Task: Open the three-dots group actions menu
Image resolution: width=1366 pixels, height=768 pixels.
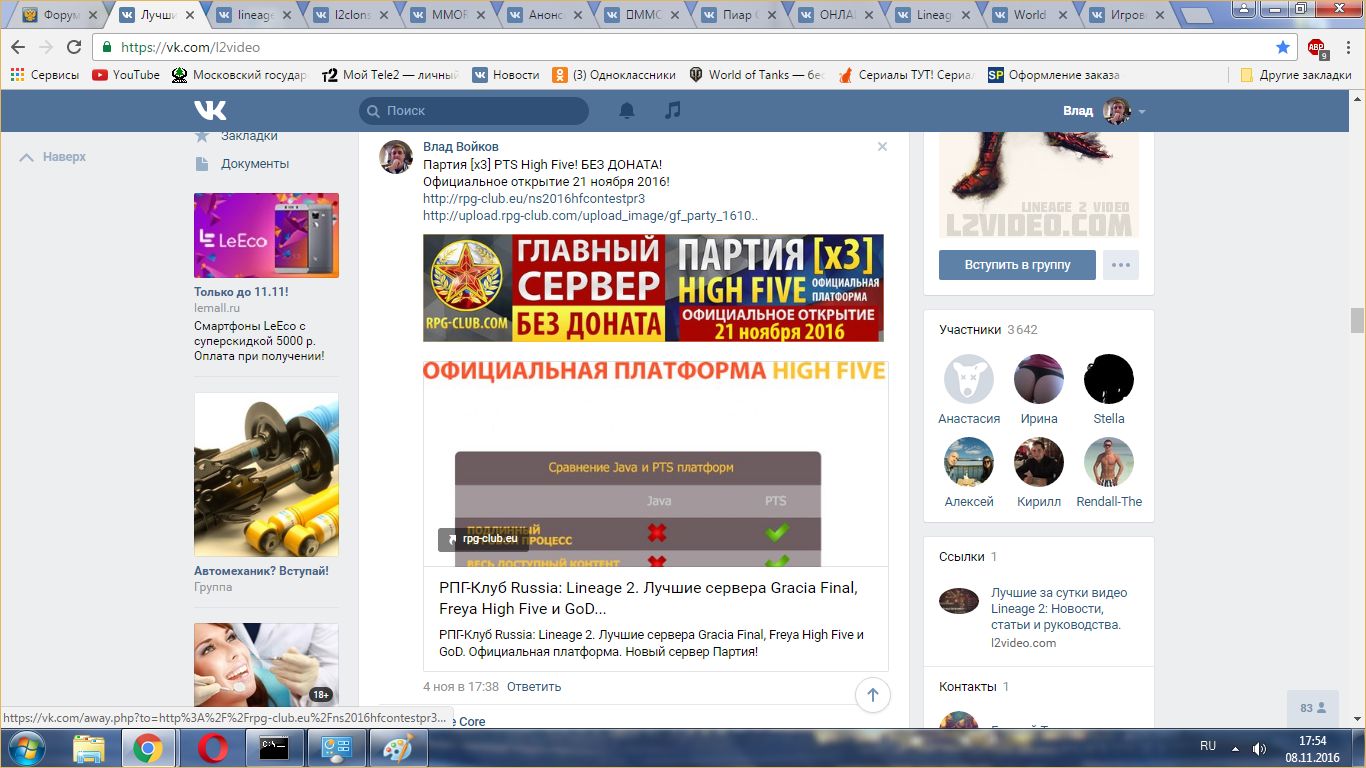Action: 1121,265
